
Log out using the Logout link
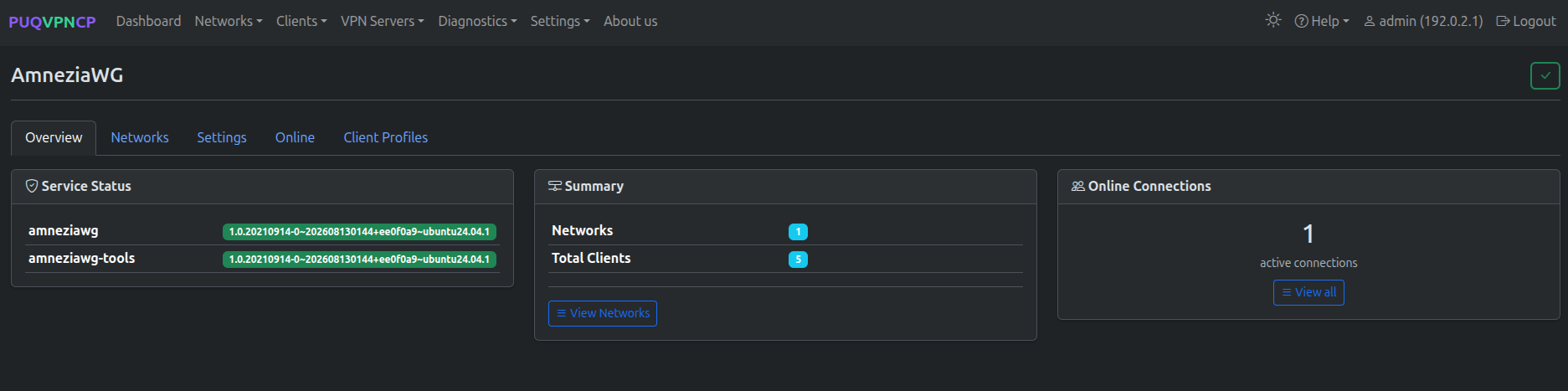(1526, 21)
